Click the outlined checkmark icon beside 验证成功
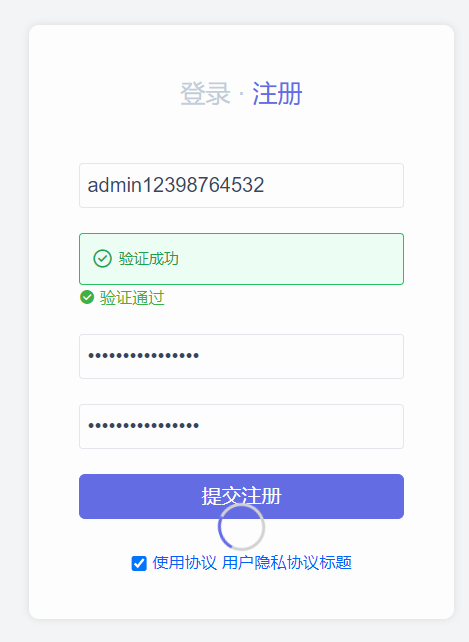Screen dimensions: 469x642 tap(102, 259)
